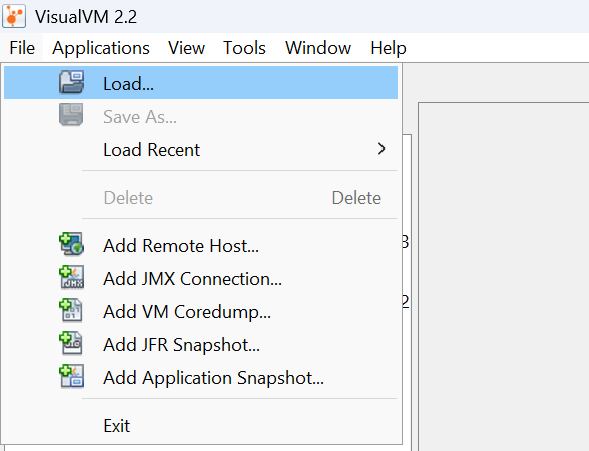Choose Add VM Coredump... menu entry
Screen dimensions: 589x451
[201, 312]
